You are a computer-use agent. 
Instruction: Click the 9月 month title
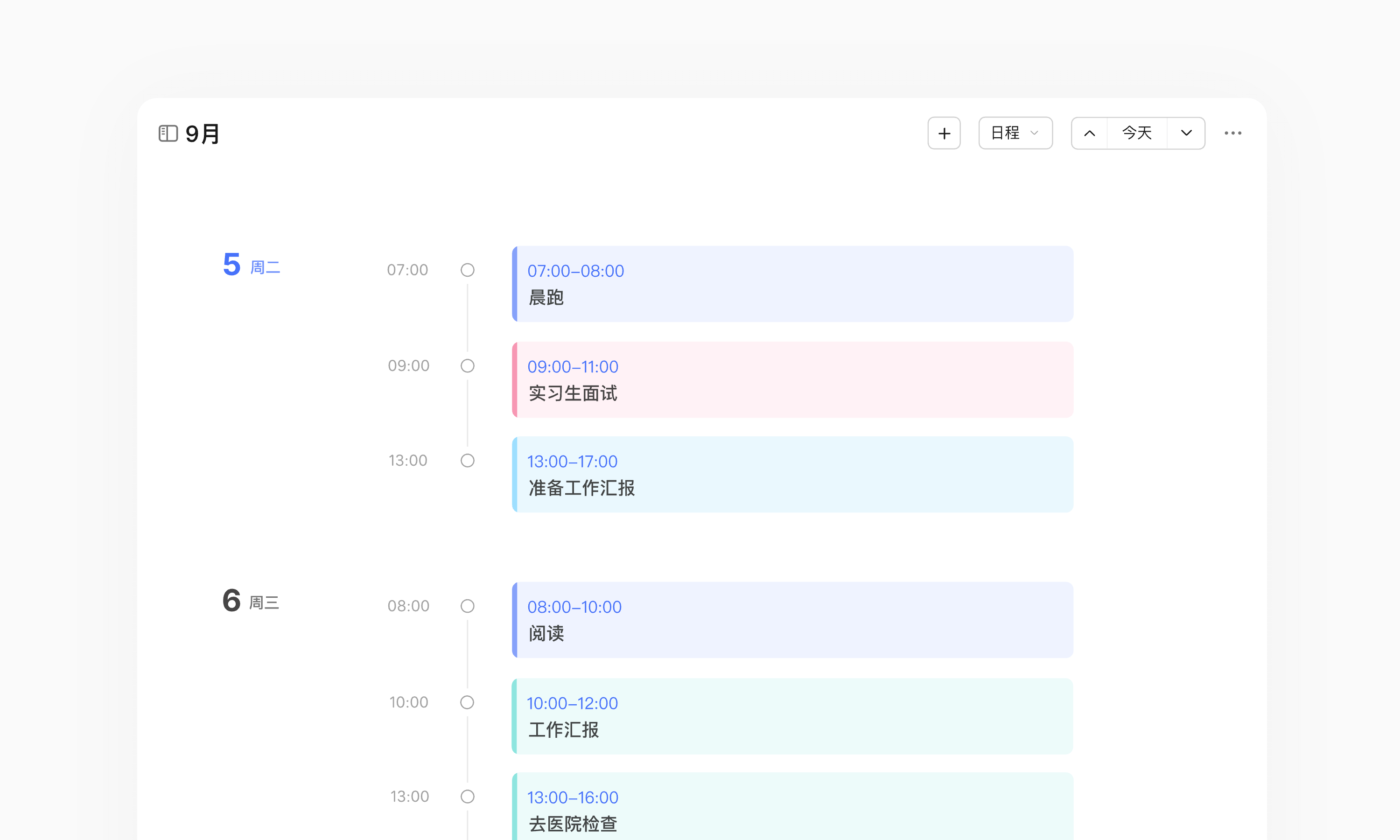203,134
